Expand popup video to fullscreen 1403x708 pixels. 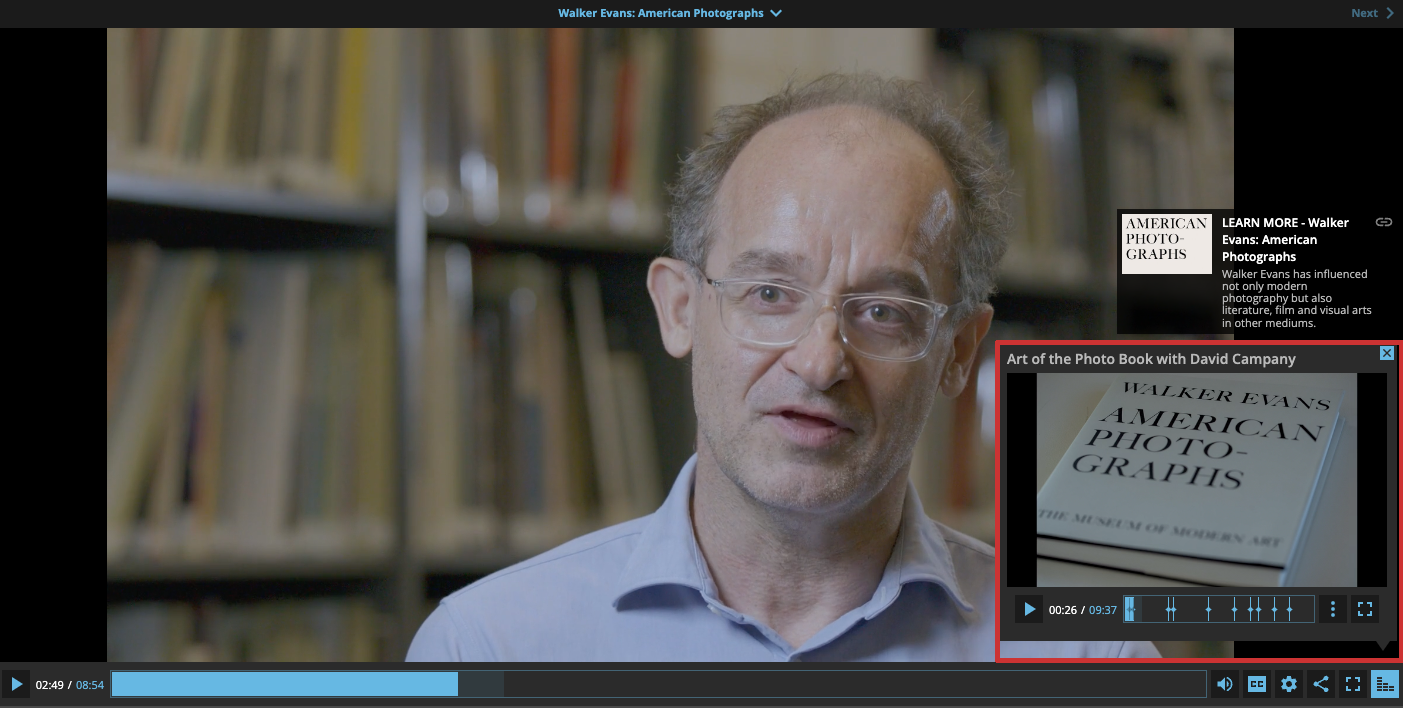click(x=1366, y=609)
